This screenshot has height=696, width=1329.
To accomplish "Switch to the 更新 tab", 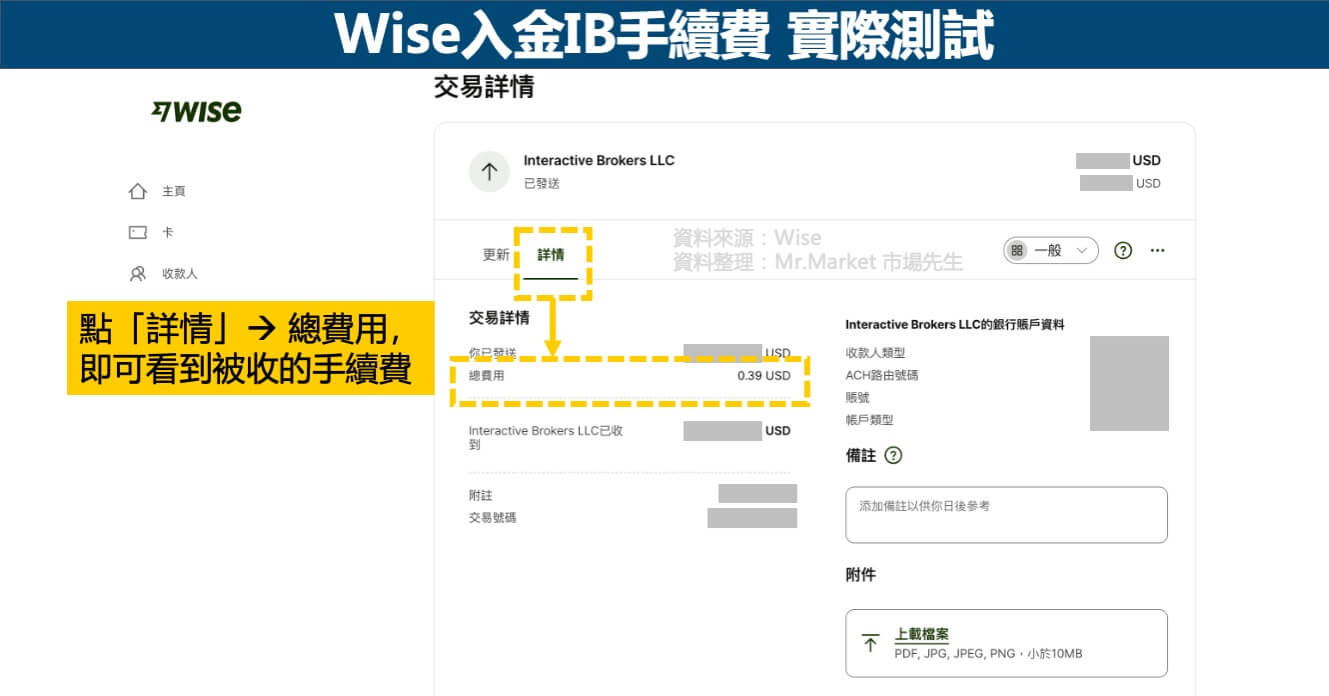I will 496,255.
